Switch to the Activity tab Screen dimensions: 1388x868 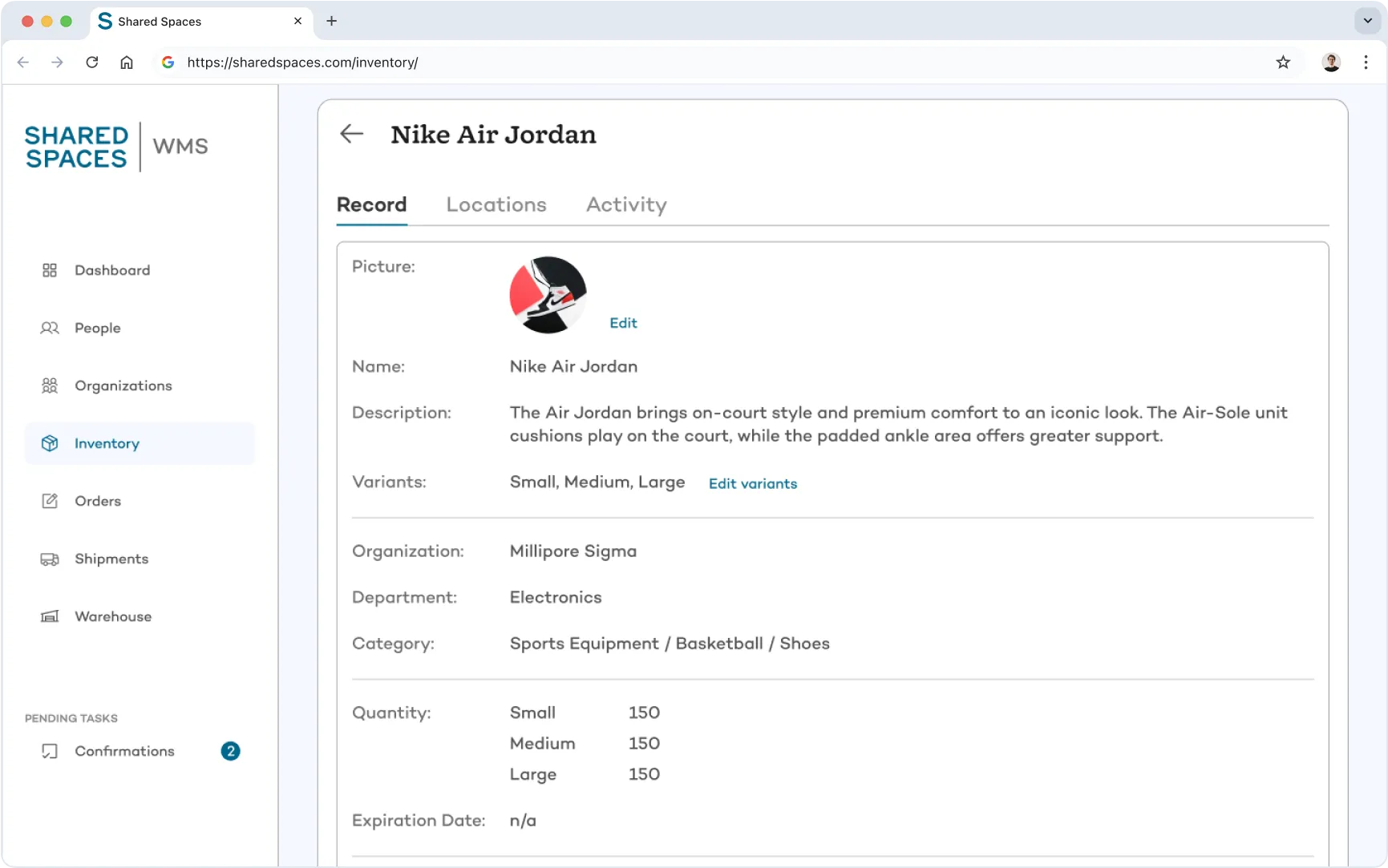click(x=626, y=205)
